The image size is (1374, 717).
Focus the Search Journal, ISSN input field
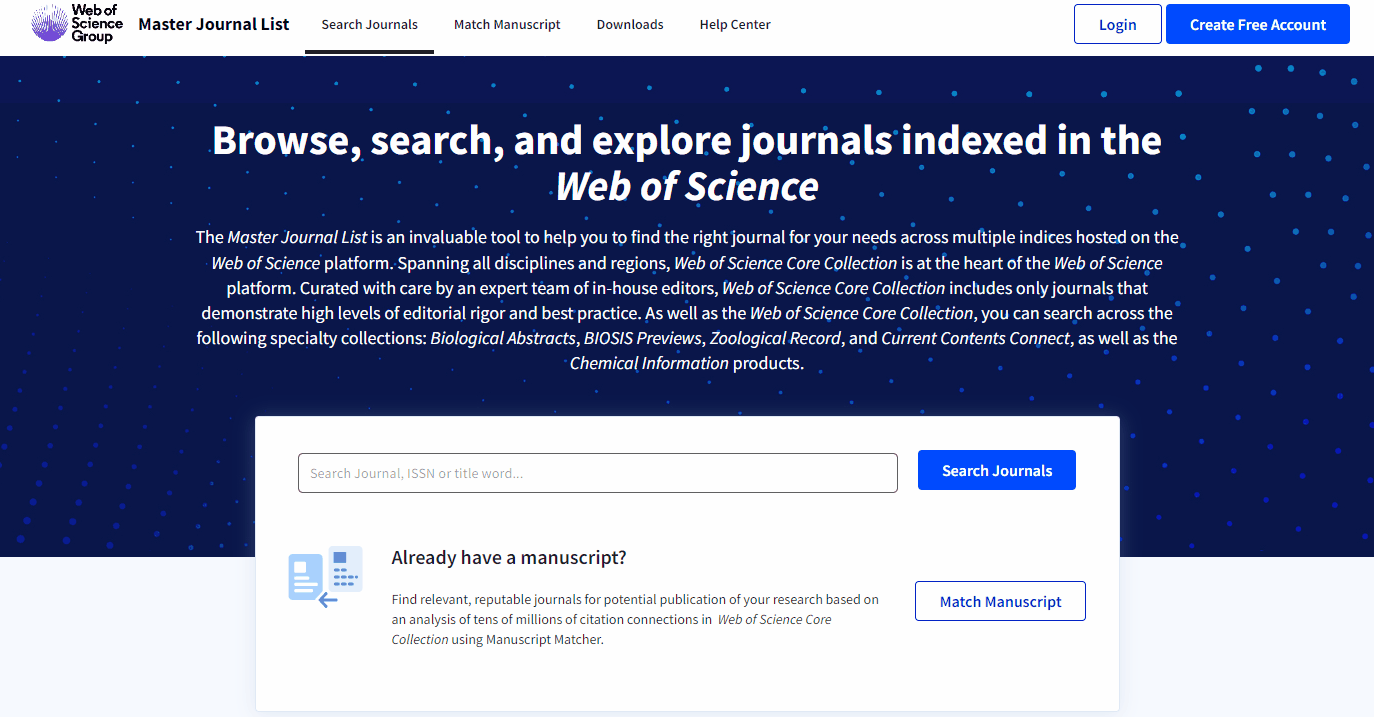click(x=598, y=473)
